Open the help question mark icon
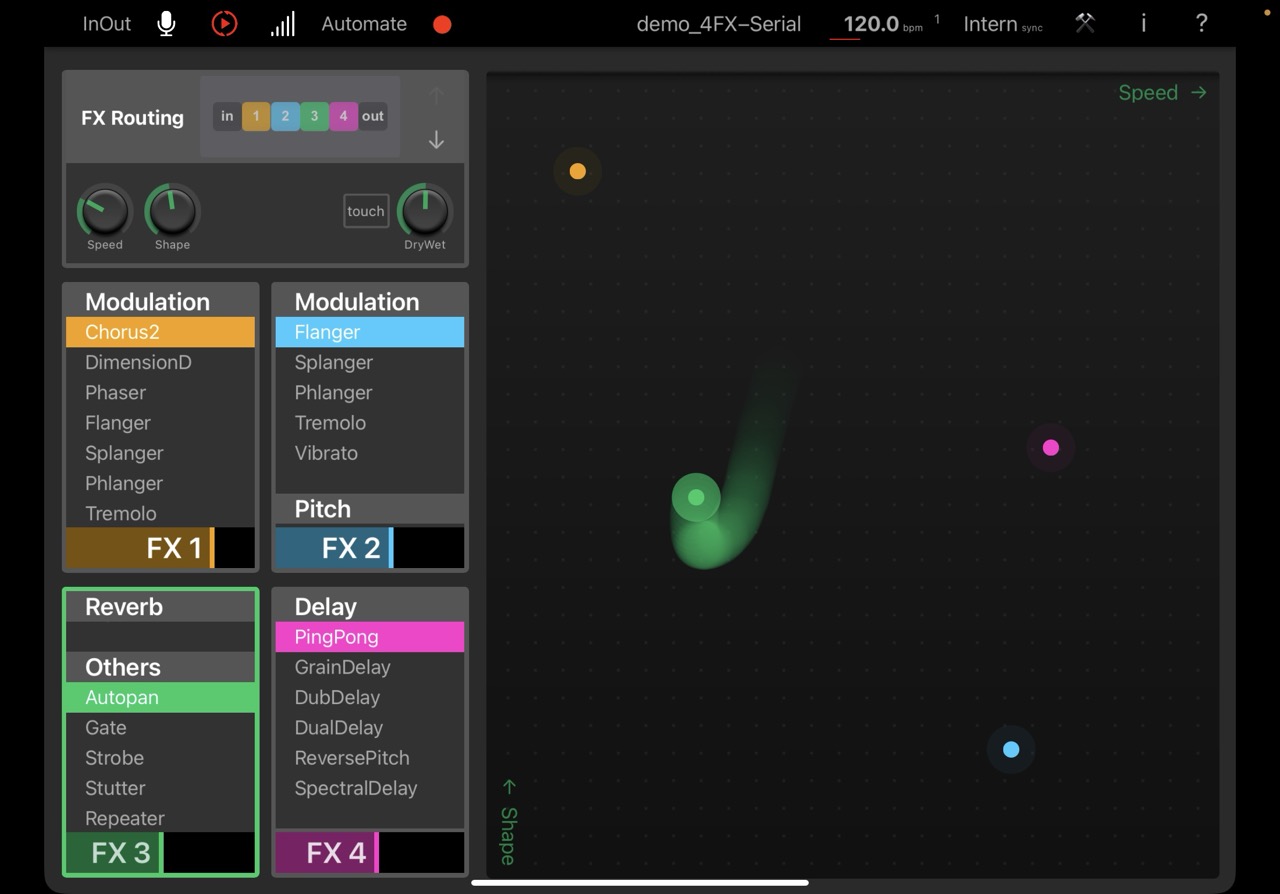The width and height of the screenshot is (1280, 894). 1201,24
